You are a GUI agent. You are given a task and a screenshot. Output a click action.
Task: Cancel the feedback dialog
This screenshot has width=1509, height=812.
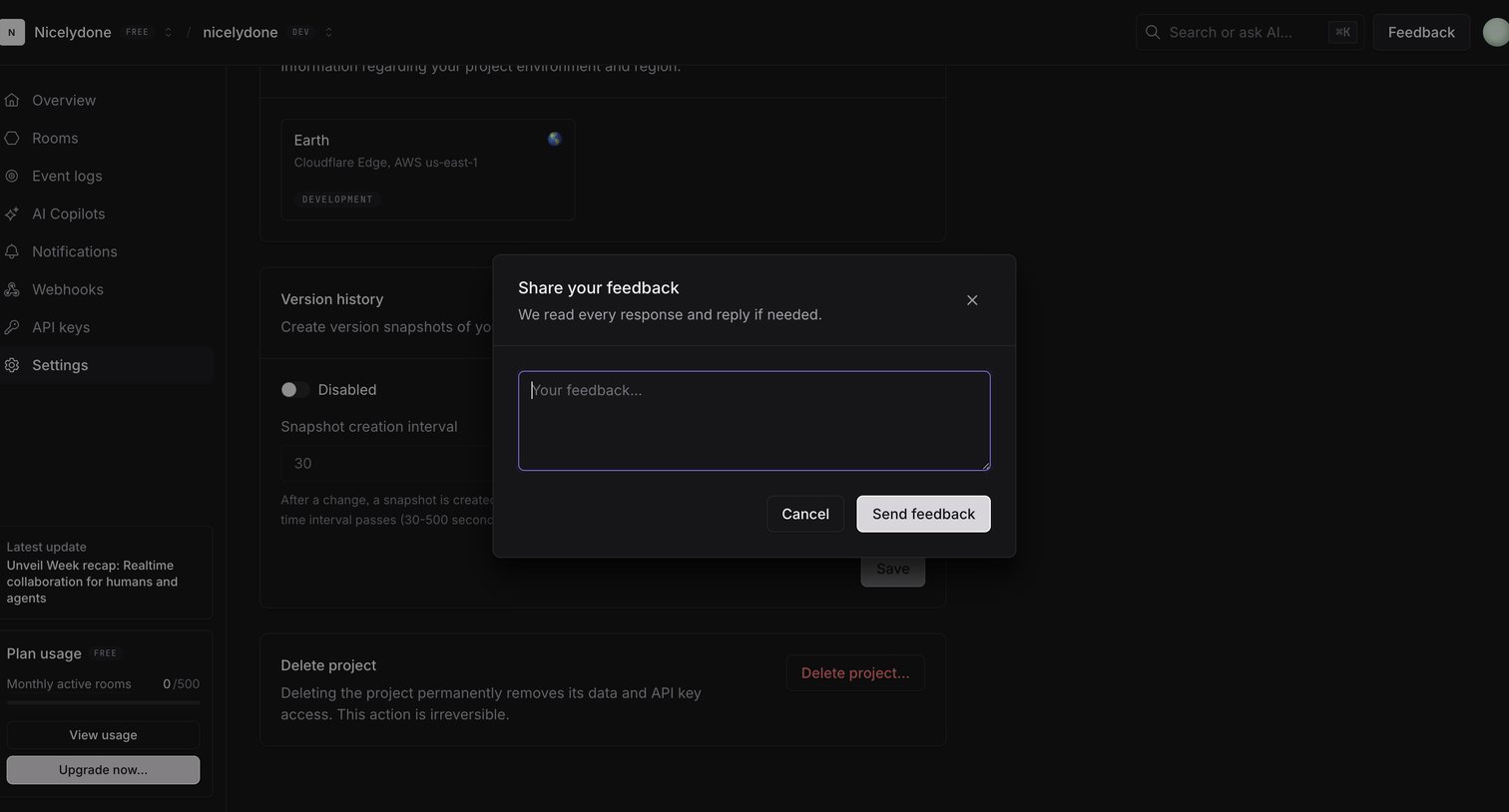[x=805, y=514]
